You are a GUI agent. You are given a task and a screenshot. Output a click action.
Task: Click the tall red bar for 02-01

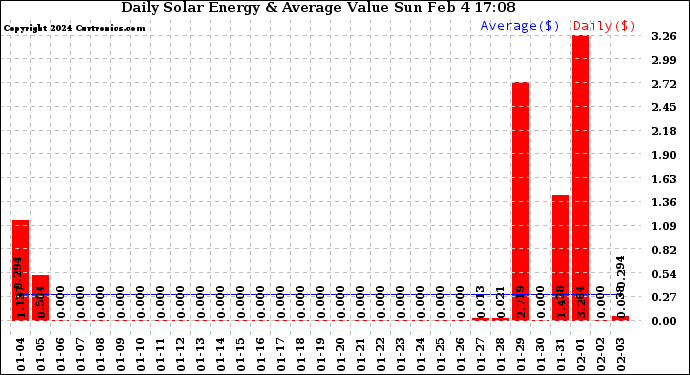(580, 178)
